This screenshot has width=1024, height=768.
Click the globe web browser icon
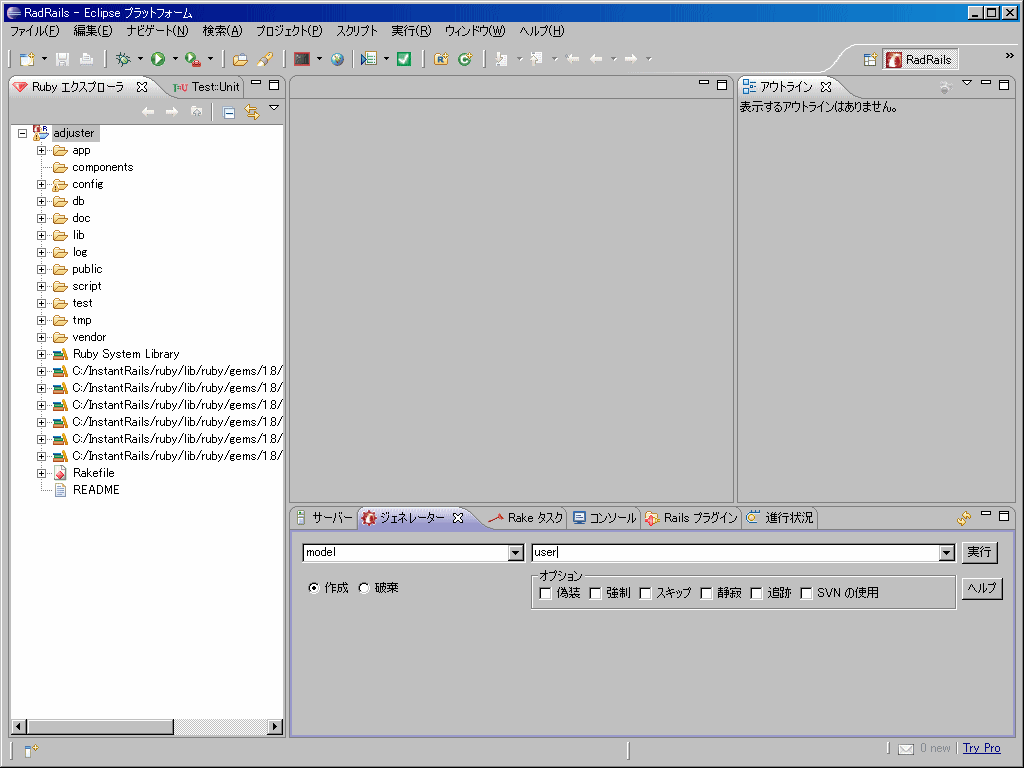(x=337, y=59)
